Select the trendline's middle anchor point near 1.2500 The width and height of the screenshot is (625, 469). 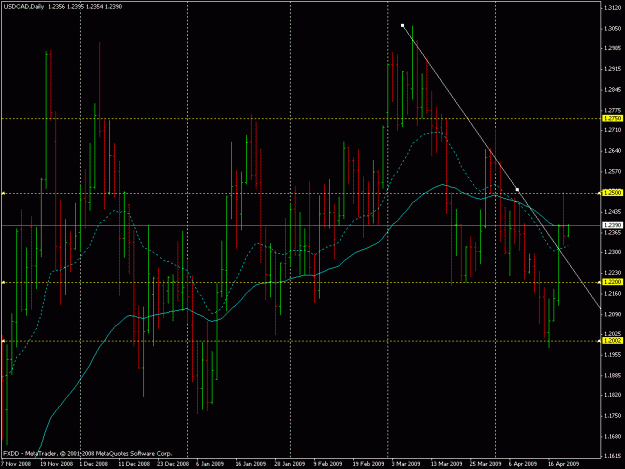(x=517, y=190)
